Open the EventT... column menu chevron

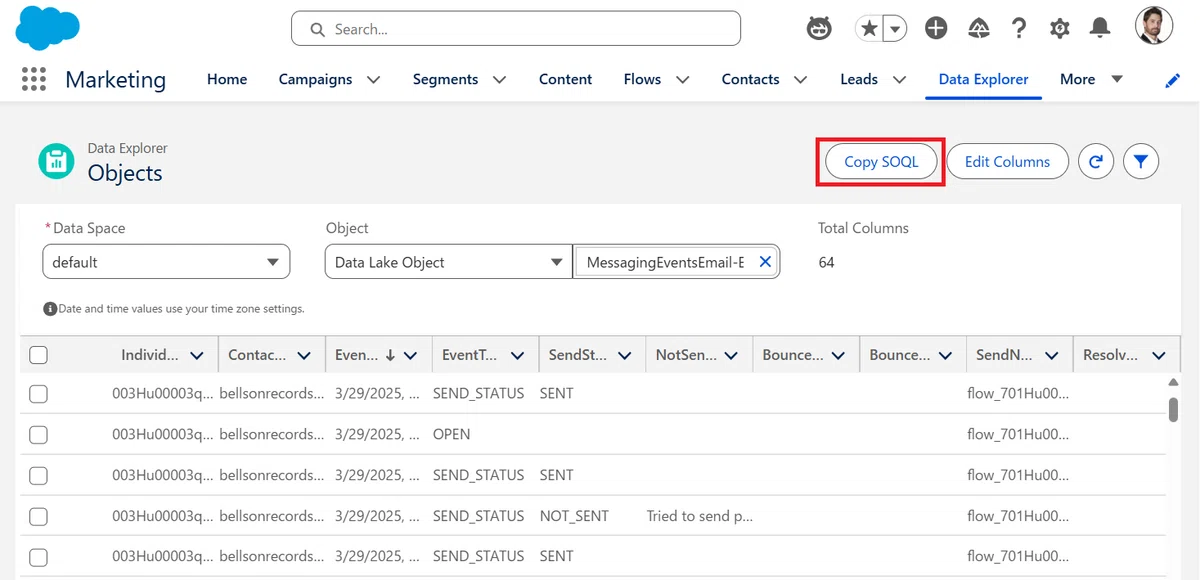[x=518, y=355]
